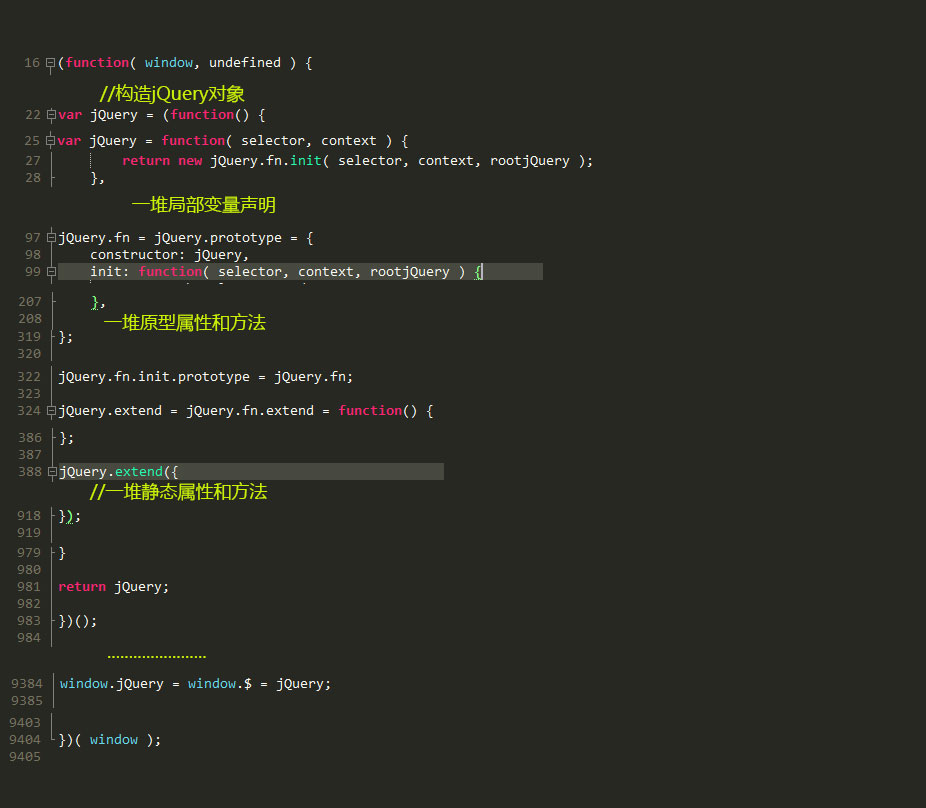Collapse the fold marker at line 97
The width and height of the screenshot is (926, 808).
51,237
